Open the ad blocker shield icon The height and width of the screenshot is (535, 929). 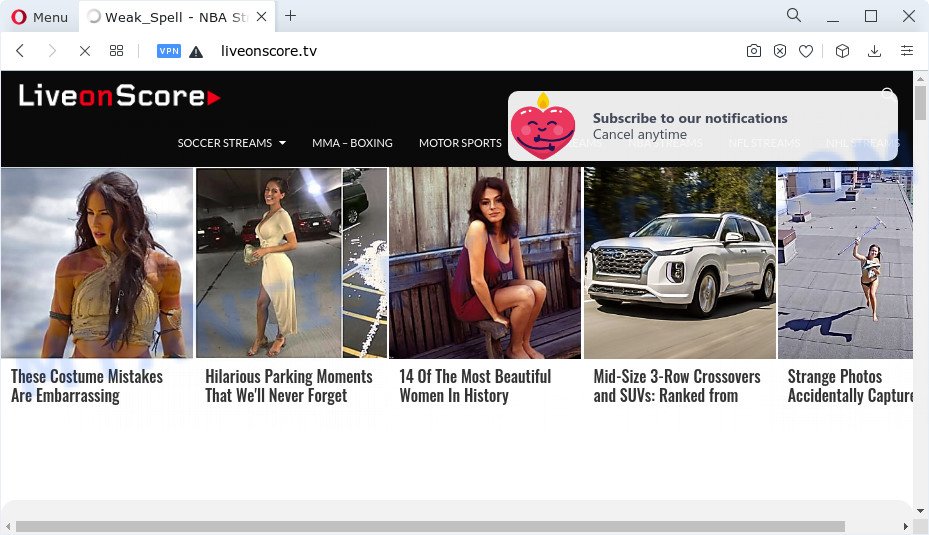click(780, 51)
